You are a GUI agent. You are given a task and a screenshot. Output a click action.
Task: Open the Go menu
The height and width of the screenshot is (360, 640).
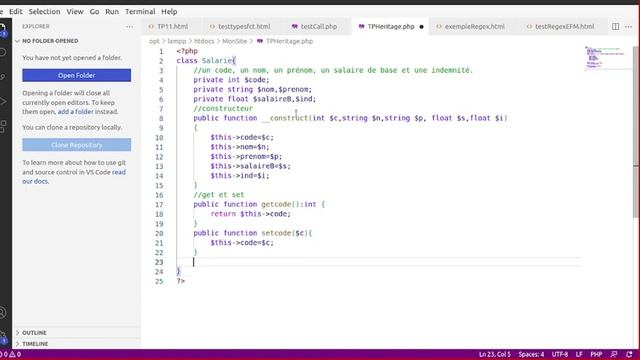pos(94,12)
